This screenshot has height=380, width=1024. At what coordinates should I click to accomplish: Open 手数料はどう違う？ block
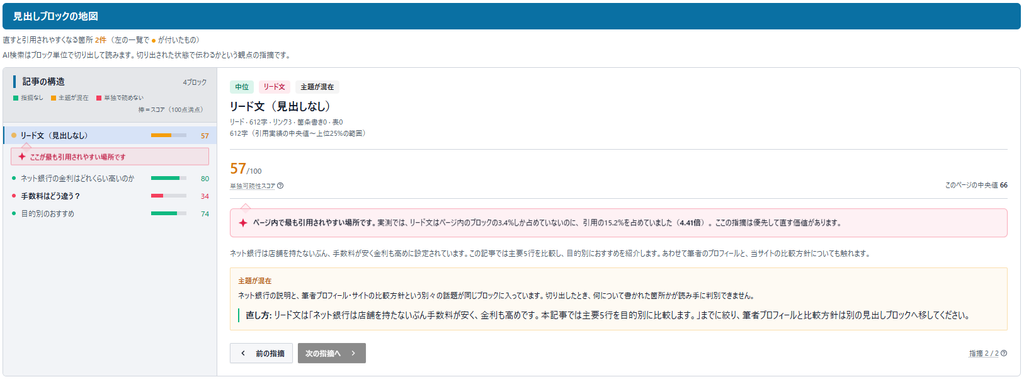click(x=110, y=196)
